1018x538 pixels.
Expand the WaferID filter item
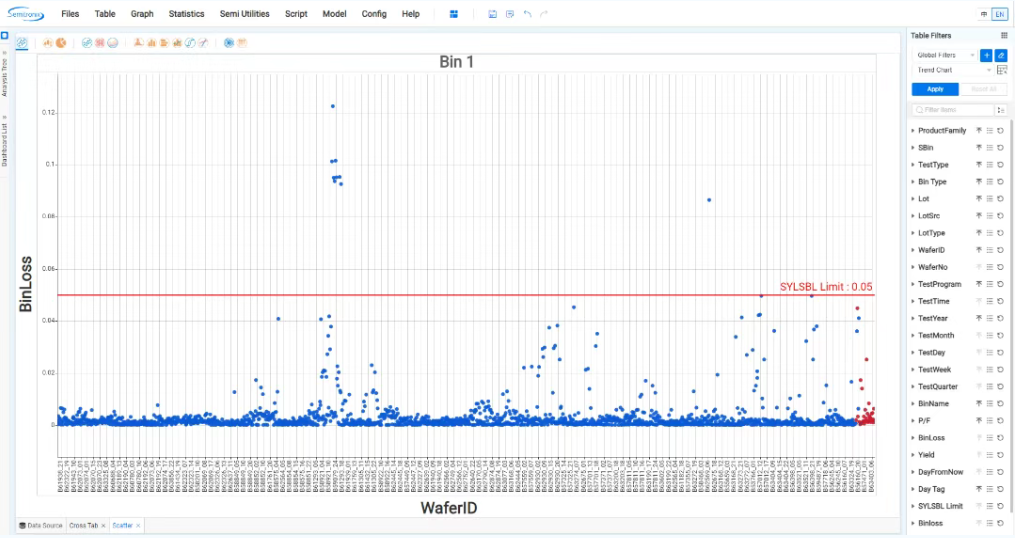913,250
